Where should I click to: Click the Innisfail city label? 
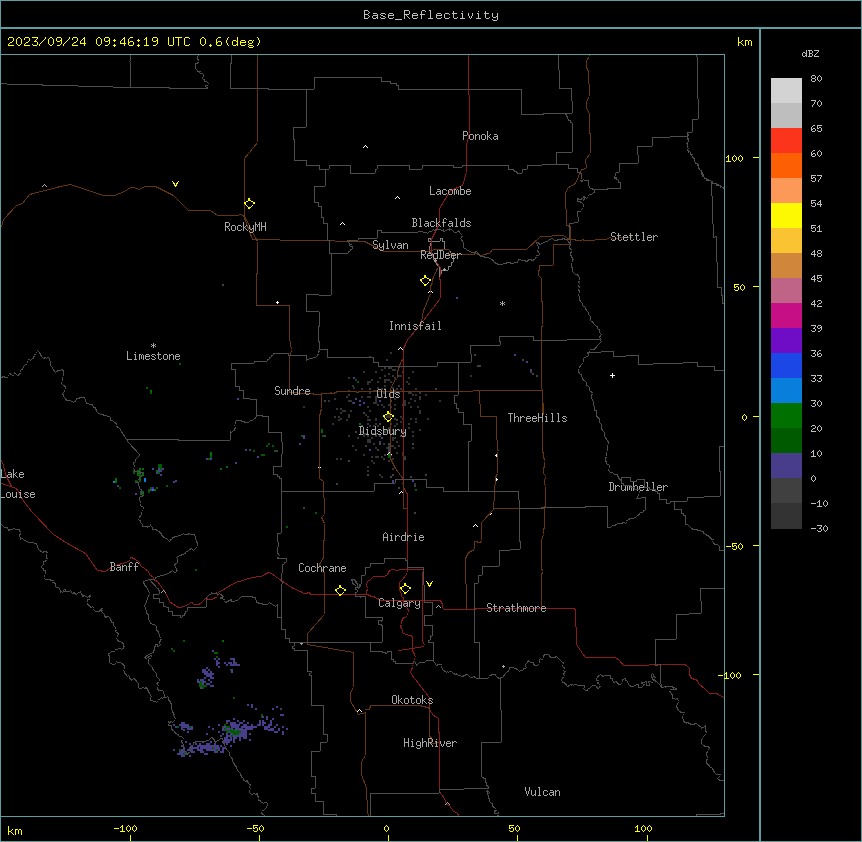click(x=415, y=326)
